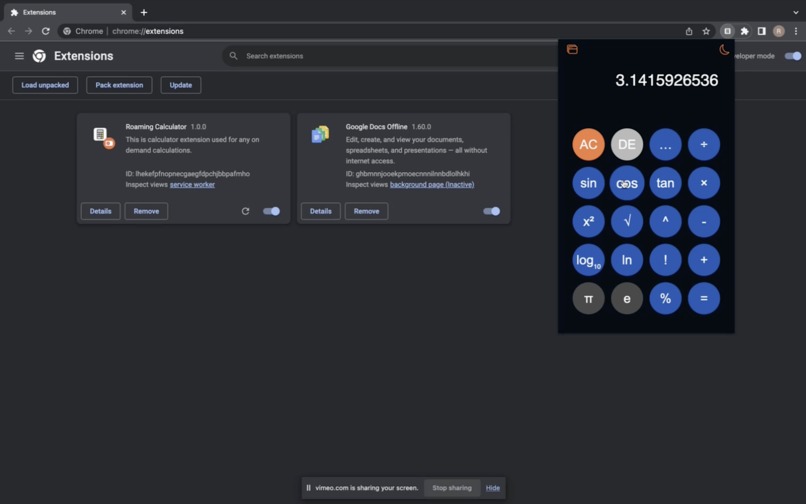Open a new browser tab
The image size is (806, 504).
tap(144, 12)
